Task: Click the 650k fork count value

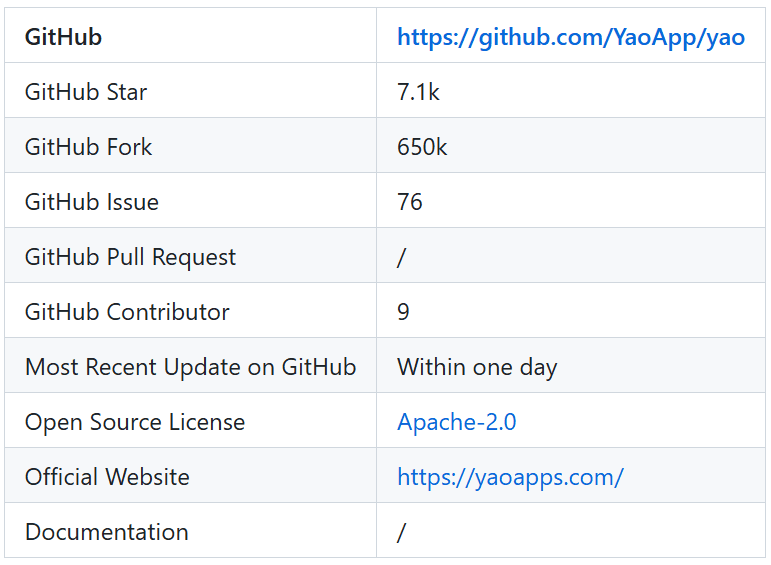Action: (422, 147)
